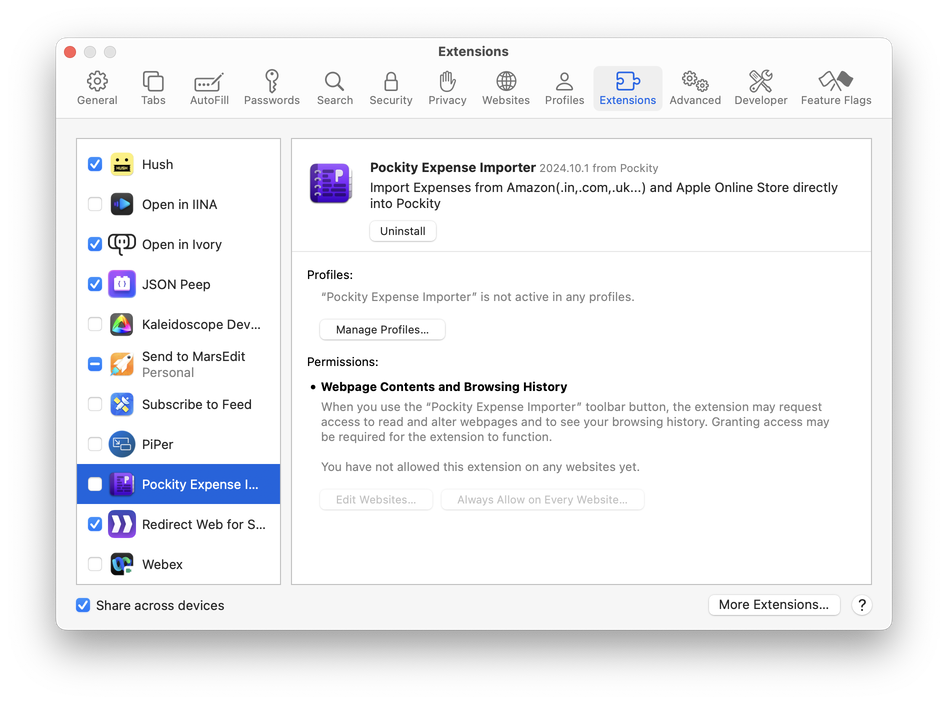Open the Privacy hand icon
Image resolution: width=948 pixels, height=704 pixels.
point(447,80)
